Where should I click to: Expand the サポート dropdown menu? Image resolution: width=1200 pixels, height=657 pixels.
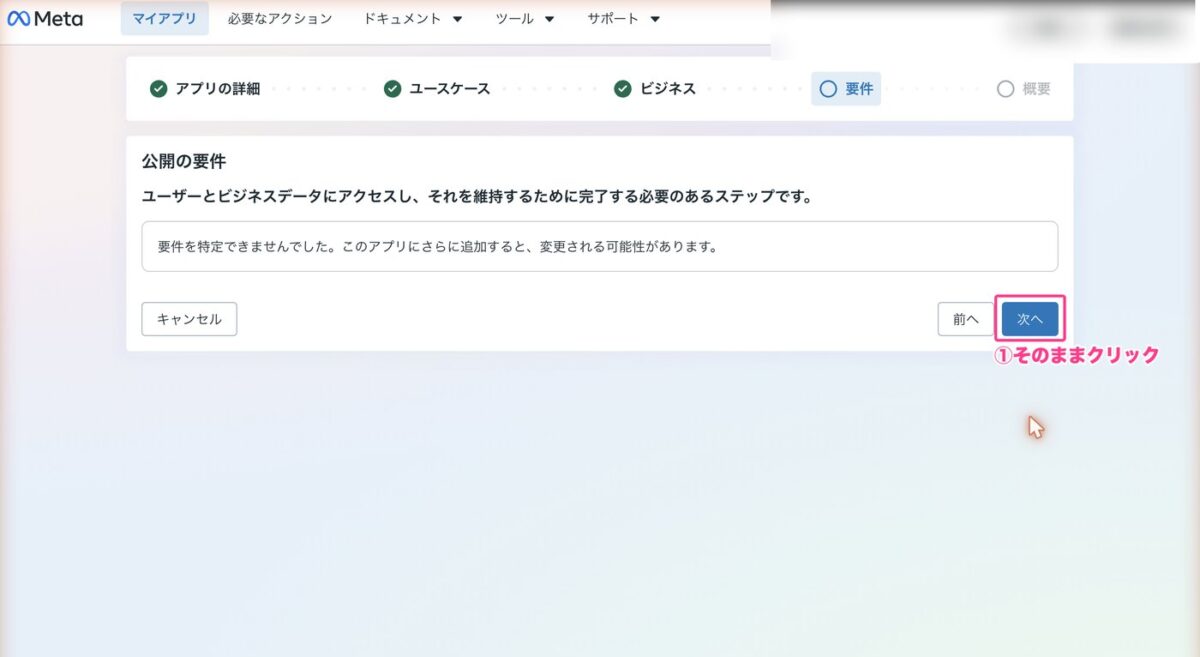624,19
